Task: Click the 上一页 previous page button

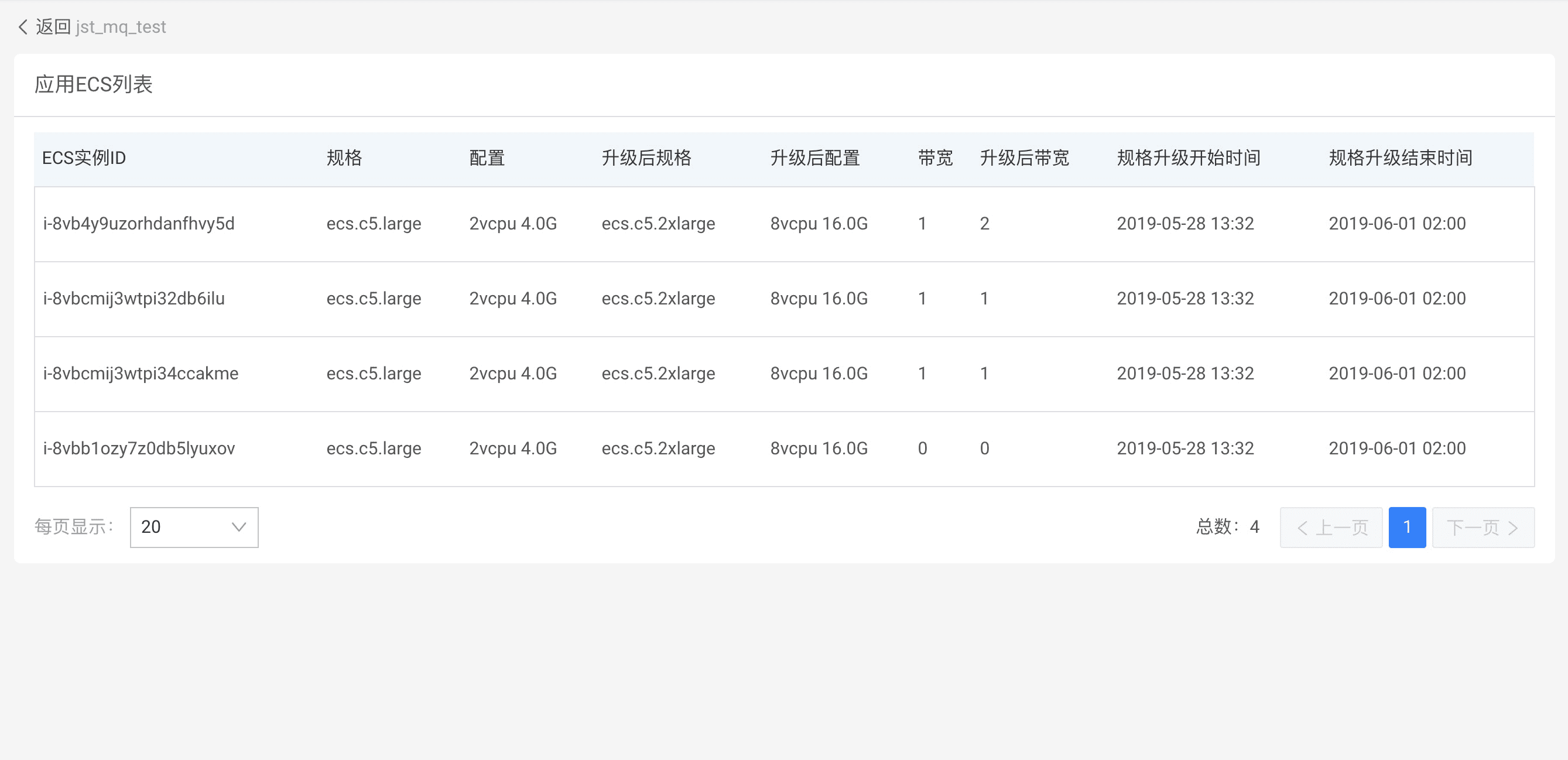Action: click(x=1331, y=527)
